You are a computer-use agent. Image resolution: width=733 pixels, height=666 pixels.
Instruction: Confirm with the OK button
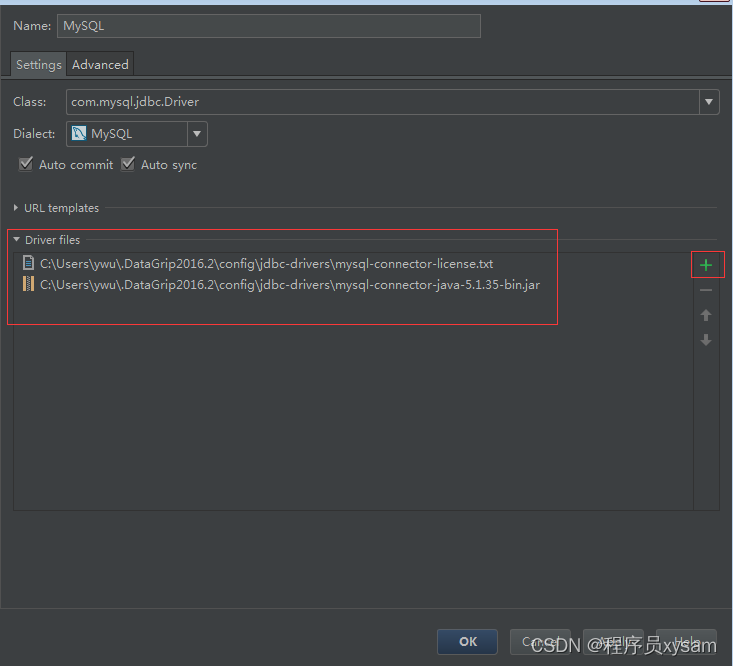[467, 642]
